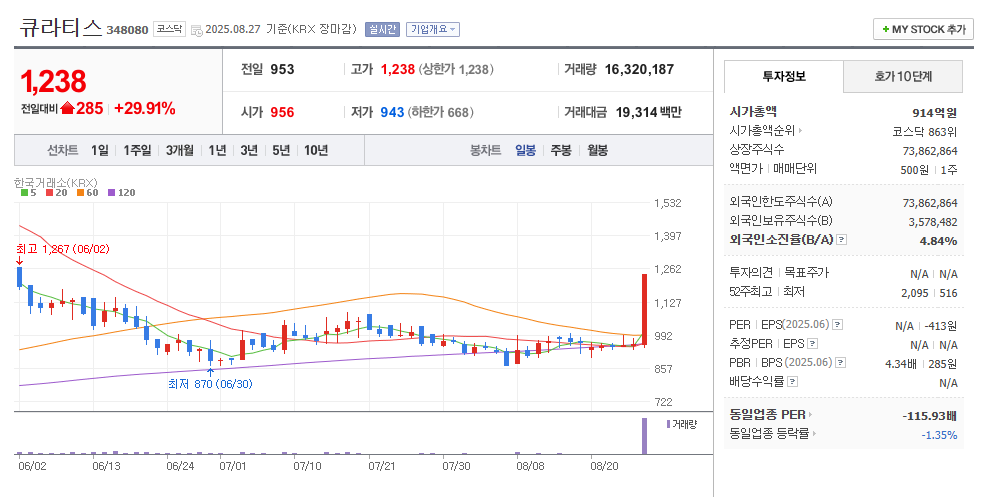Click the 전일 value 953
The height and width of the screenshot is (497, 993).
[282, 69]
